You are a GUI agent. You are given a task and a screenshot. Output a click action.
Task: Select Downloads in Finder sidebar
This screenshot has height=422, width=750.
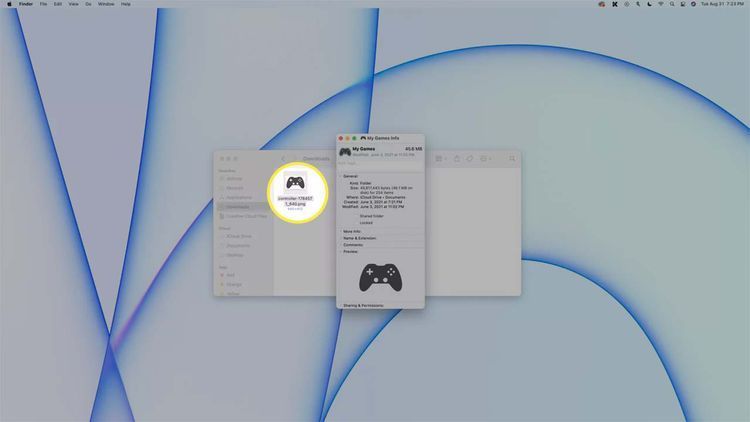pyautogui.click(x=235, y=207)
